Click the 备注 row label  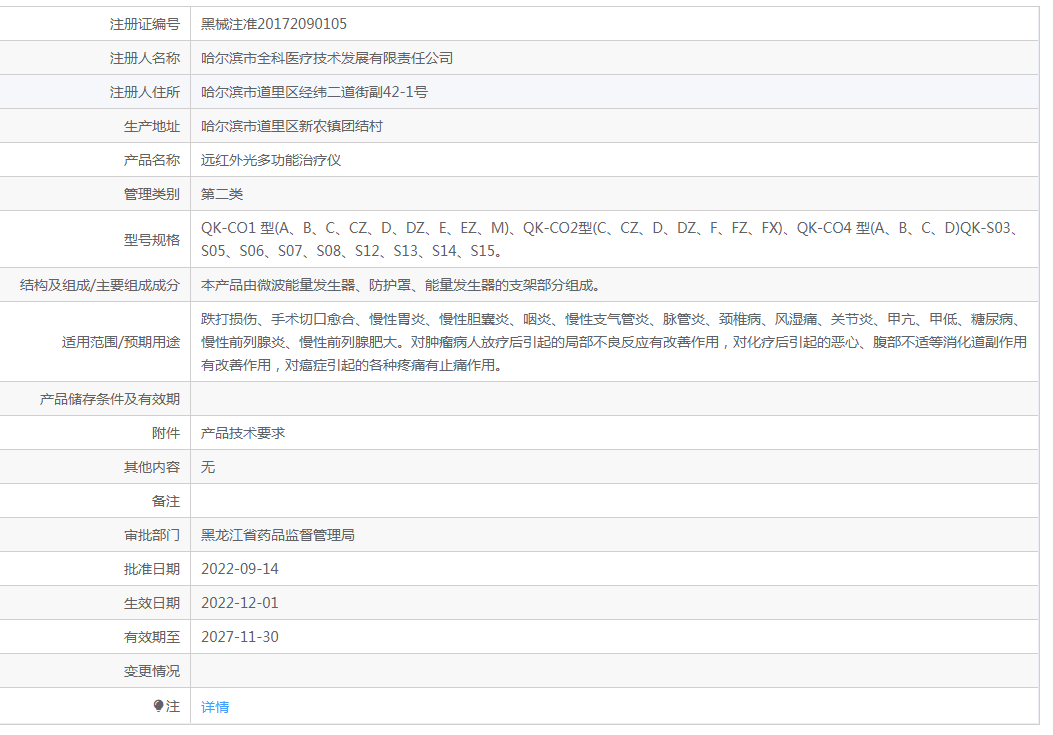click(166, 501)
